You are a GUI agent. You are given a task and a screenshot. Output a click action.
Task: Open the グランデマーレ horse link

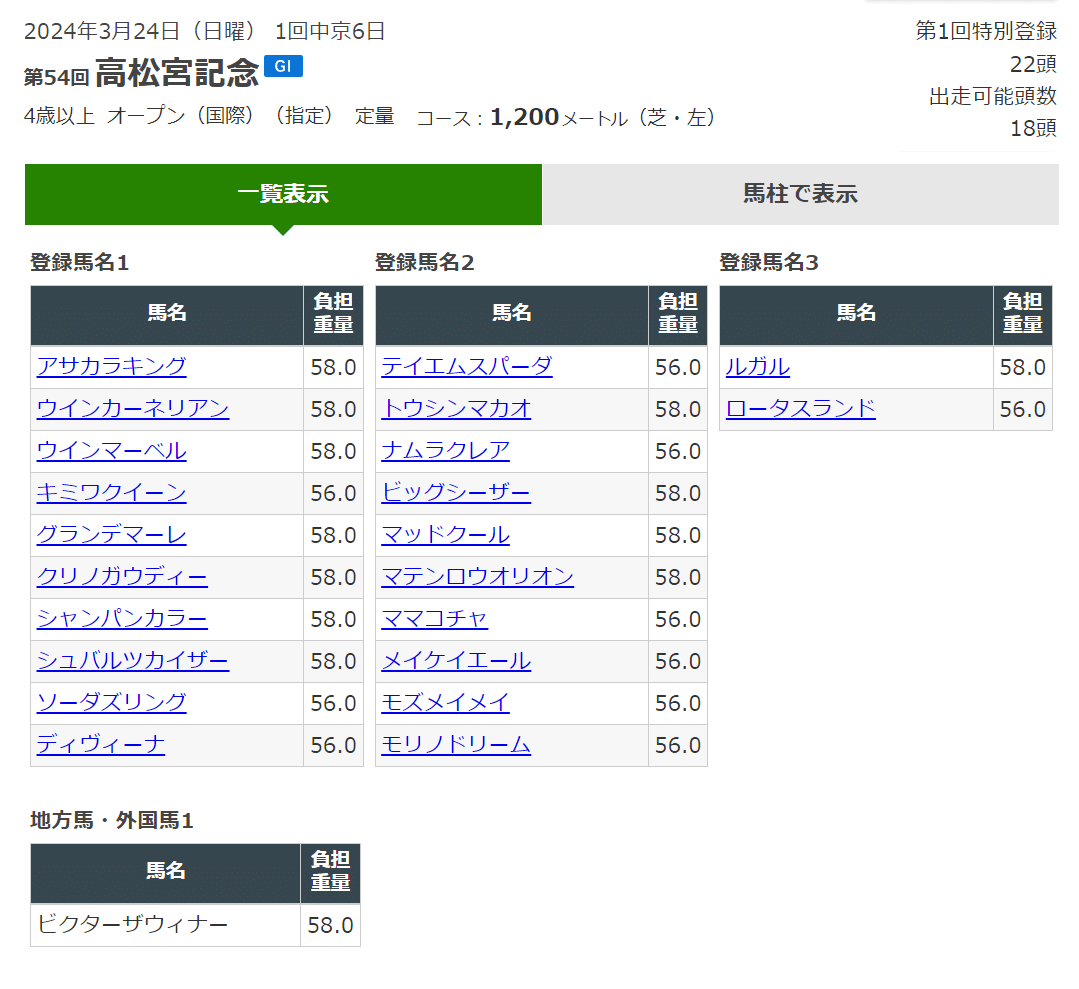[111, 535]
